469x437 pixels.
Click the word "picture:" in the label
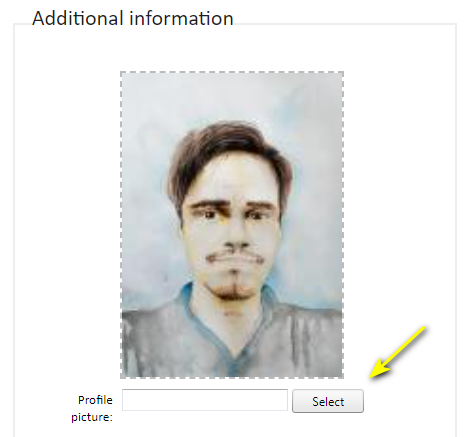point(92,417)
